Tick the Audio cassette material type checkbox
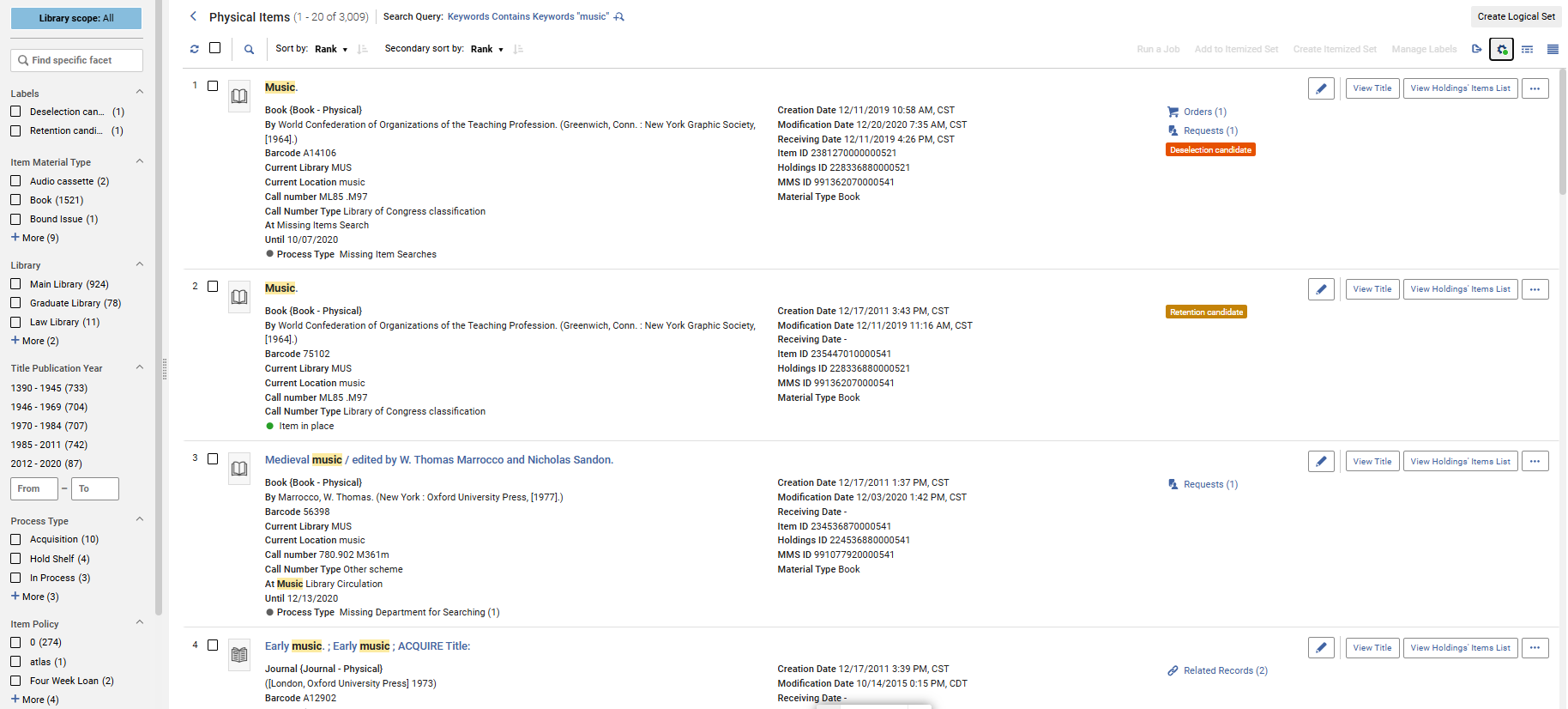This screenshot has height=709, width=1568. click(15, 181)
